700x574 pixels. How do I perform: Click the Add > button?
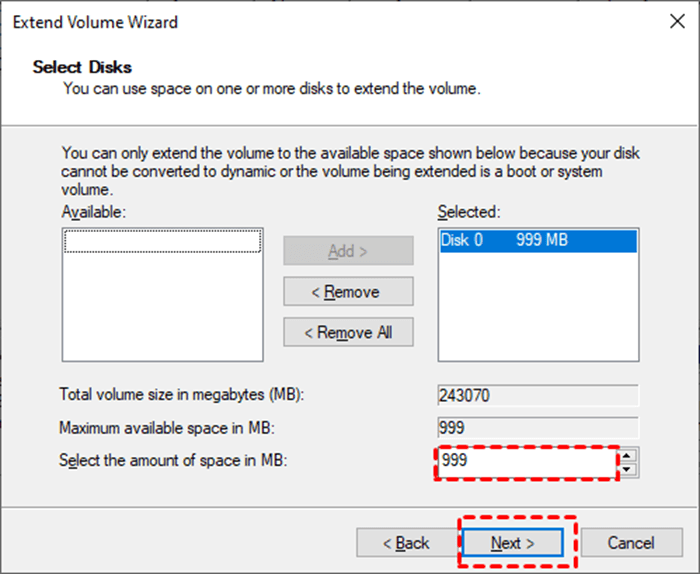[348, 251]
